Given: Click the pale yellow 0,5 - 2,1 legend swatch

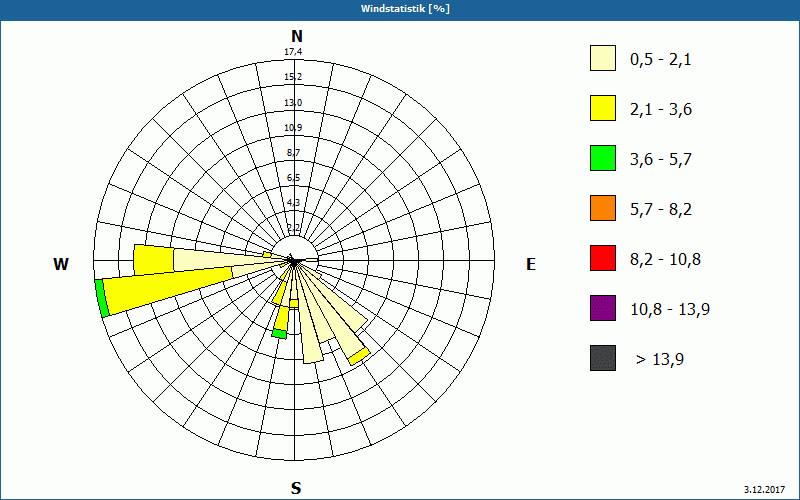Looking at the screenshot, I should coord(603,58).
